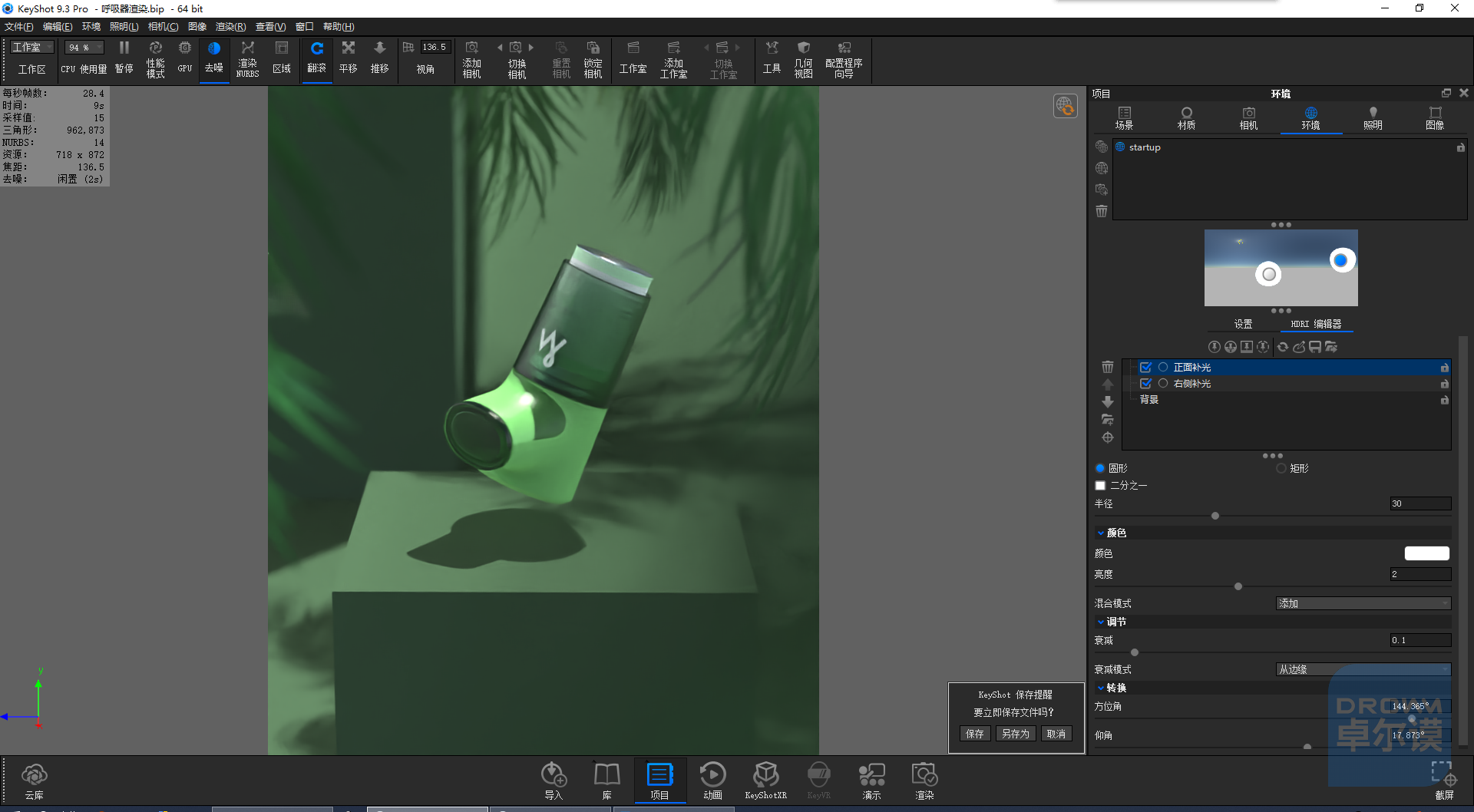Select the 平移 pan tool
This screenshot has height=812, width=1474.
click(349, 58)
